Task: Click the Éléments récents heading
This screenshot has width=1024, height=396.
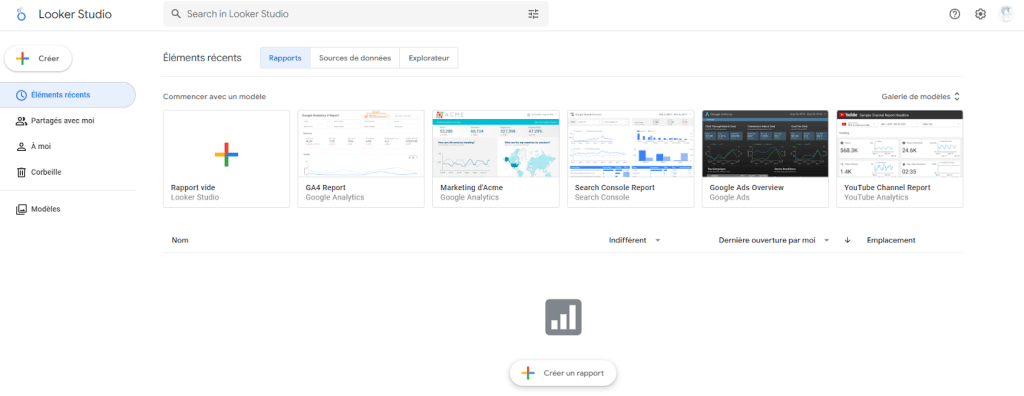Action: [x=202, y=58]
